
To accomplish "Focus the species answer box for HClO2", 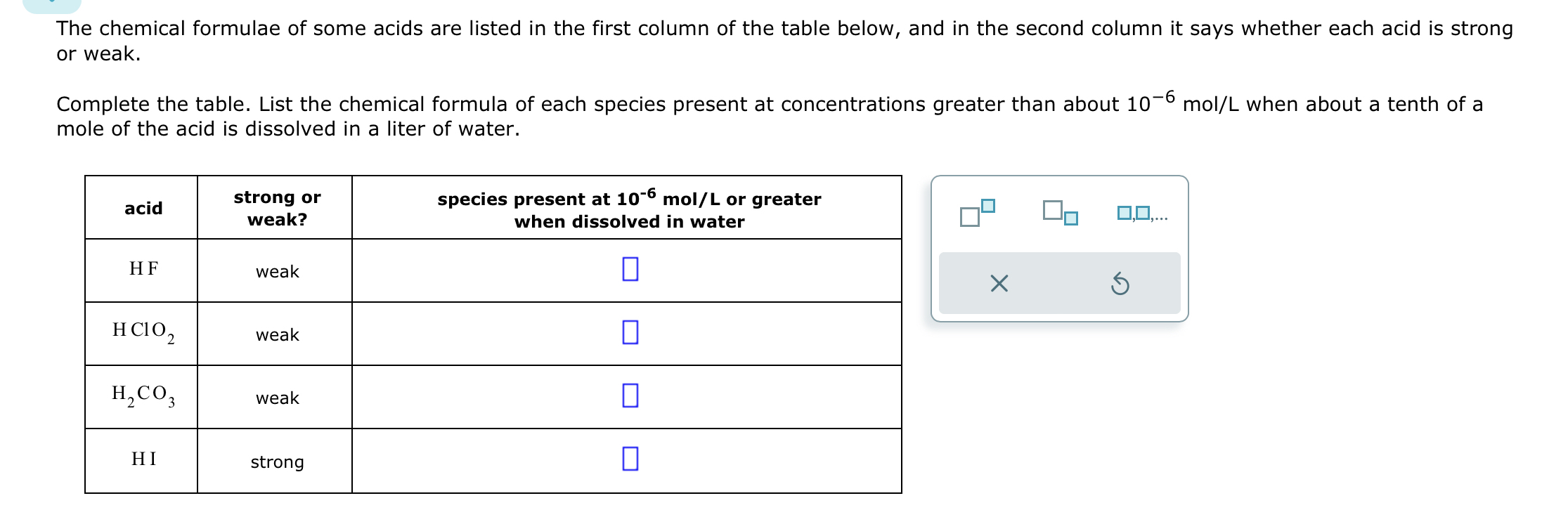I will tap(630, 332).
